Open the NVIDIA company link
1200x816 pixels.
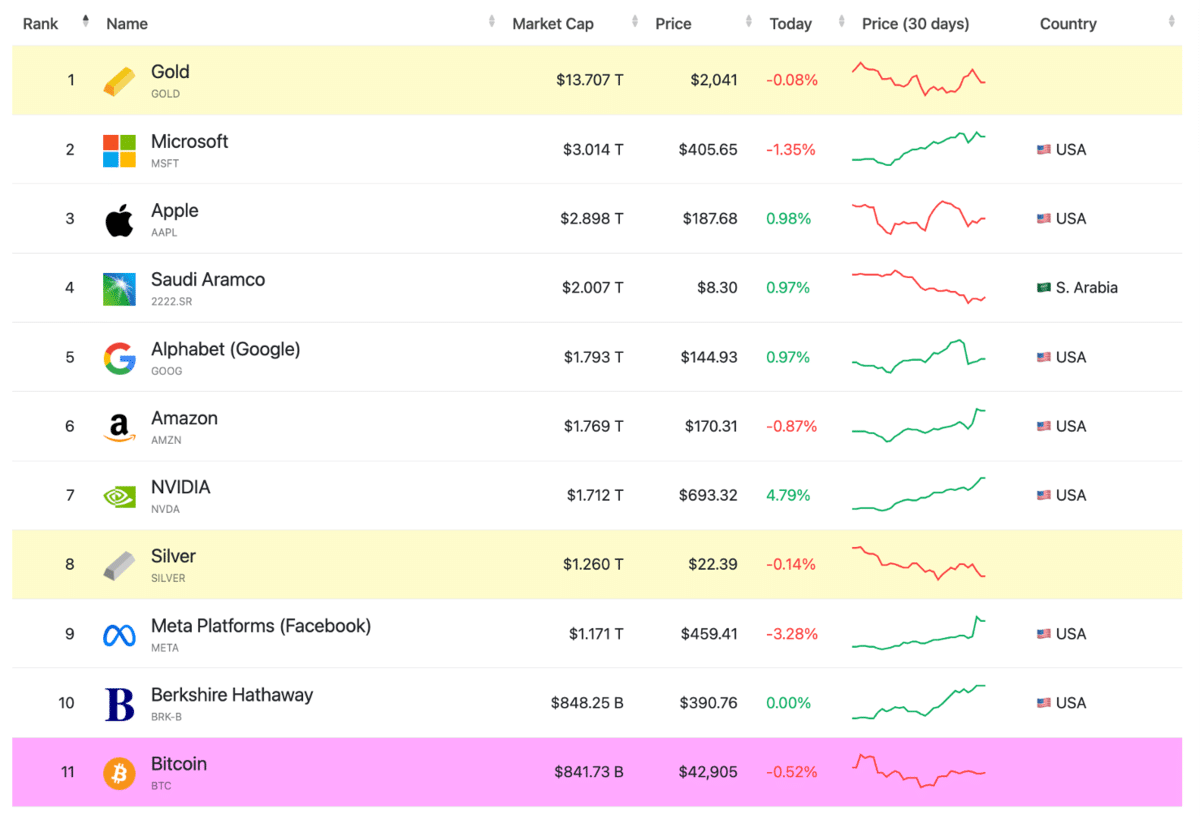181,487
